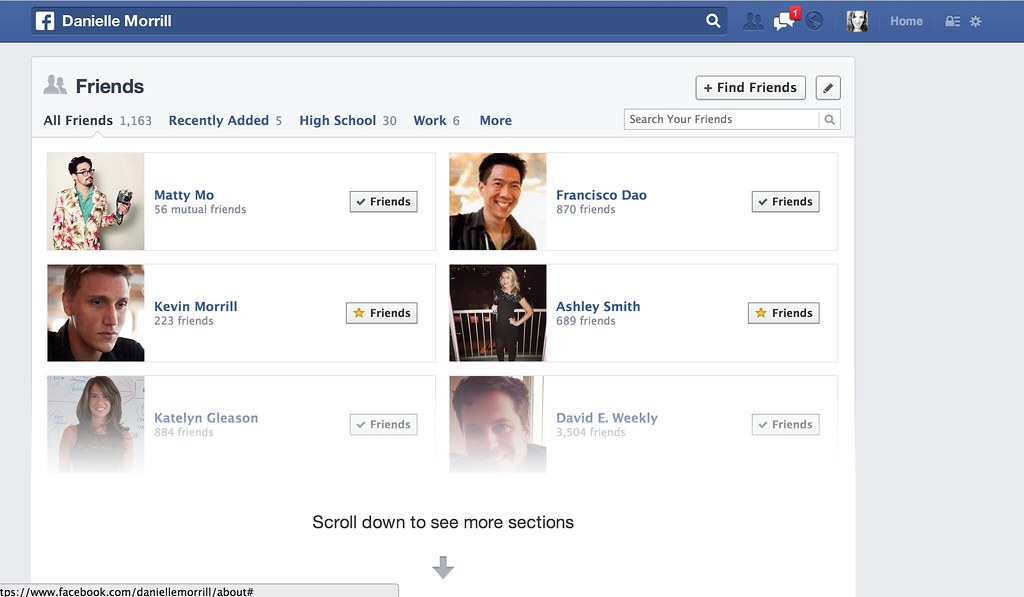This screenshot has height=597, width=1024.
Task: Open Francisco Dao's profile photo
Action: (498, 202)
